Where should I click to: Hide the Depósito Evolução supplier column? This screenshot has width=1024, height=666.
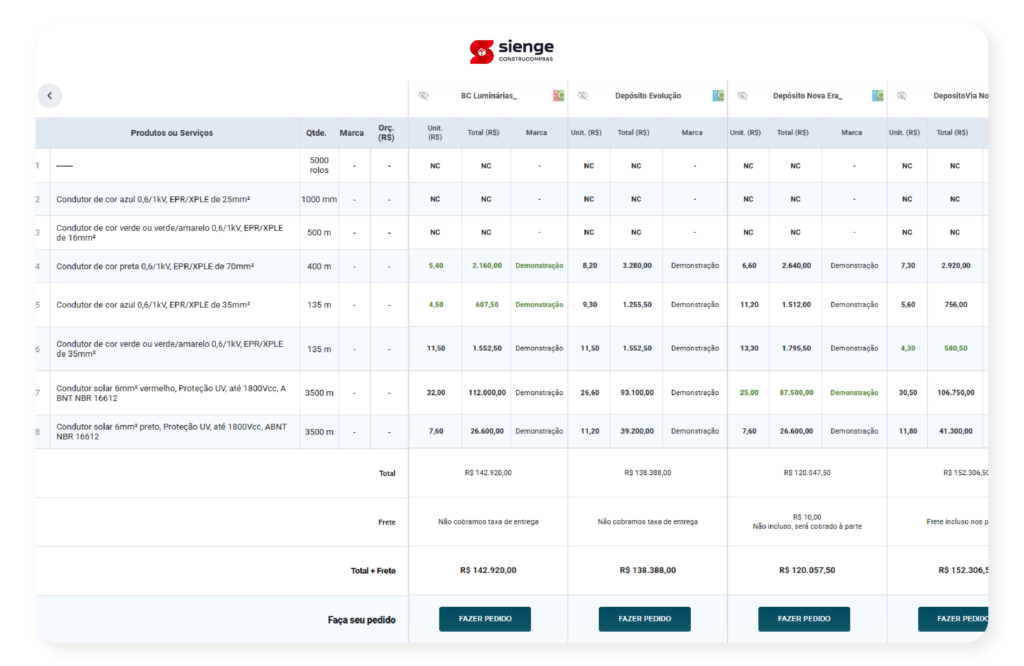[583, 96]
